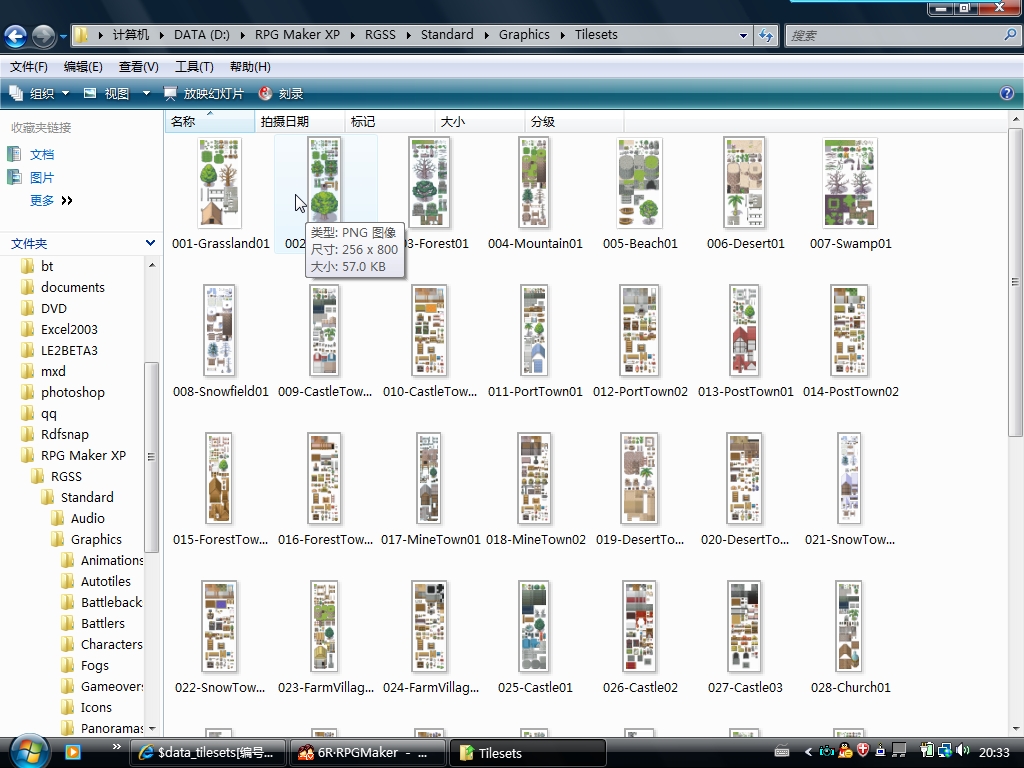Click the Back navigation arrow
Image resolution: width=1024 pixels, height=768 pixels.
pos(16,36)
